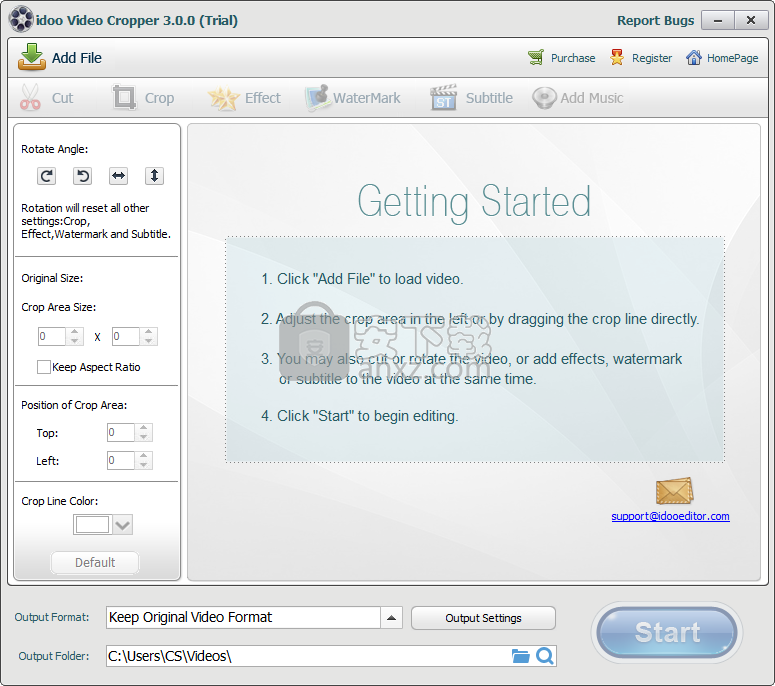Flip video vertically
The width and height of the screenshot is (775, 686).
(x=154, y=176)
